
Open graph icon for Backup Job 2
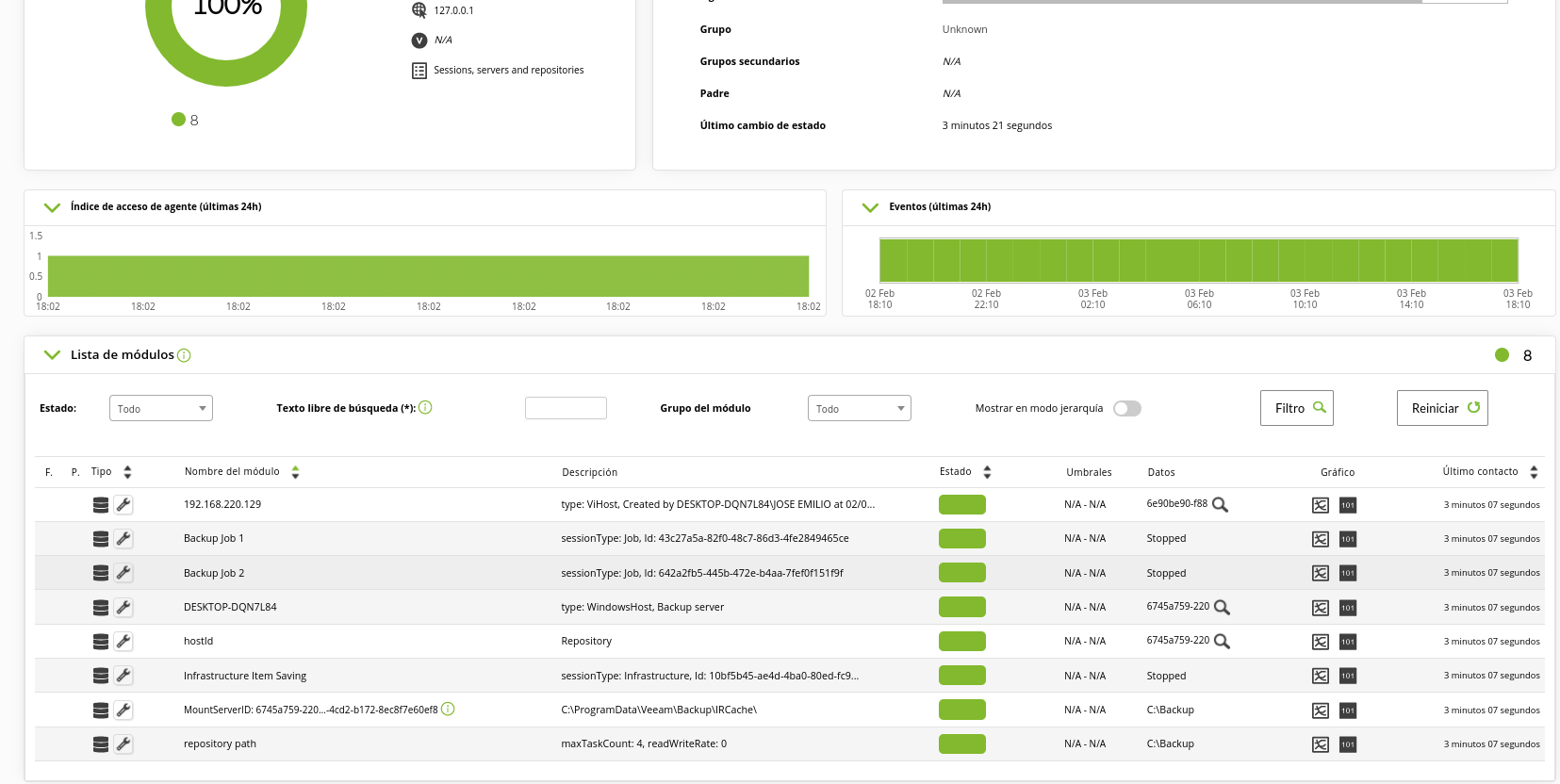(x=1321, y=573)
